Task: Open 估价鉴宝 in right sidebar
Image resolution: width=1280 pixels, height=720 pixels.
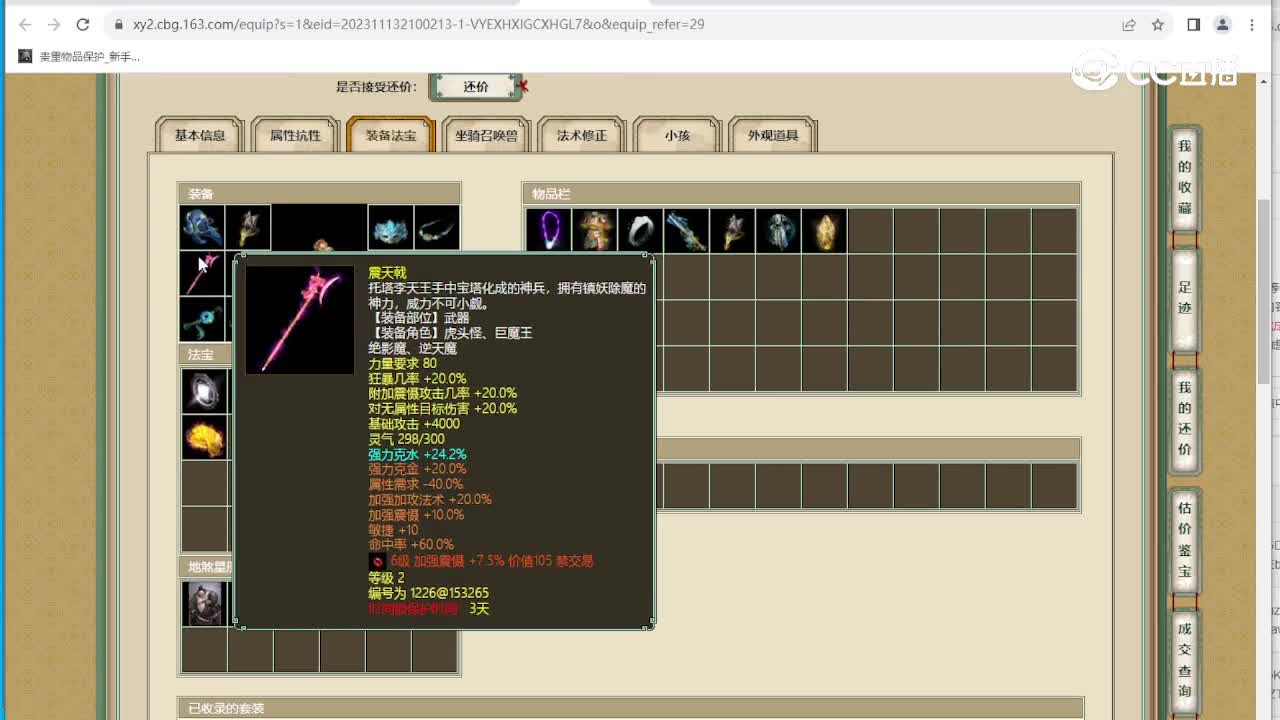Action: click(1185, 539)
